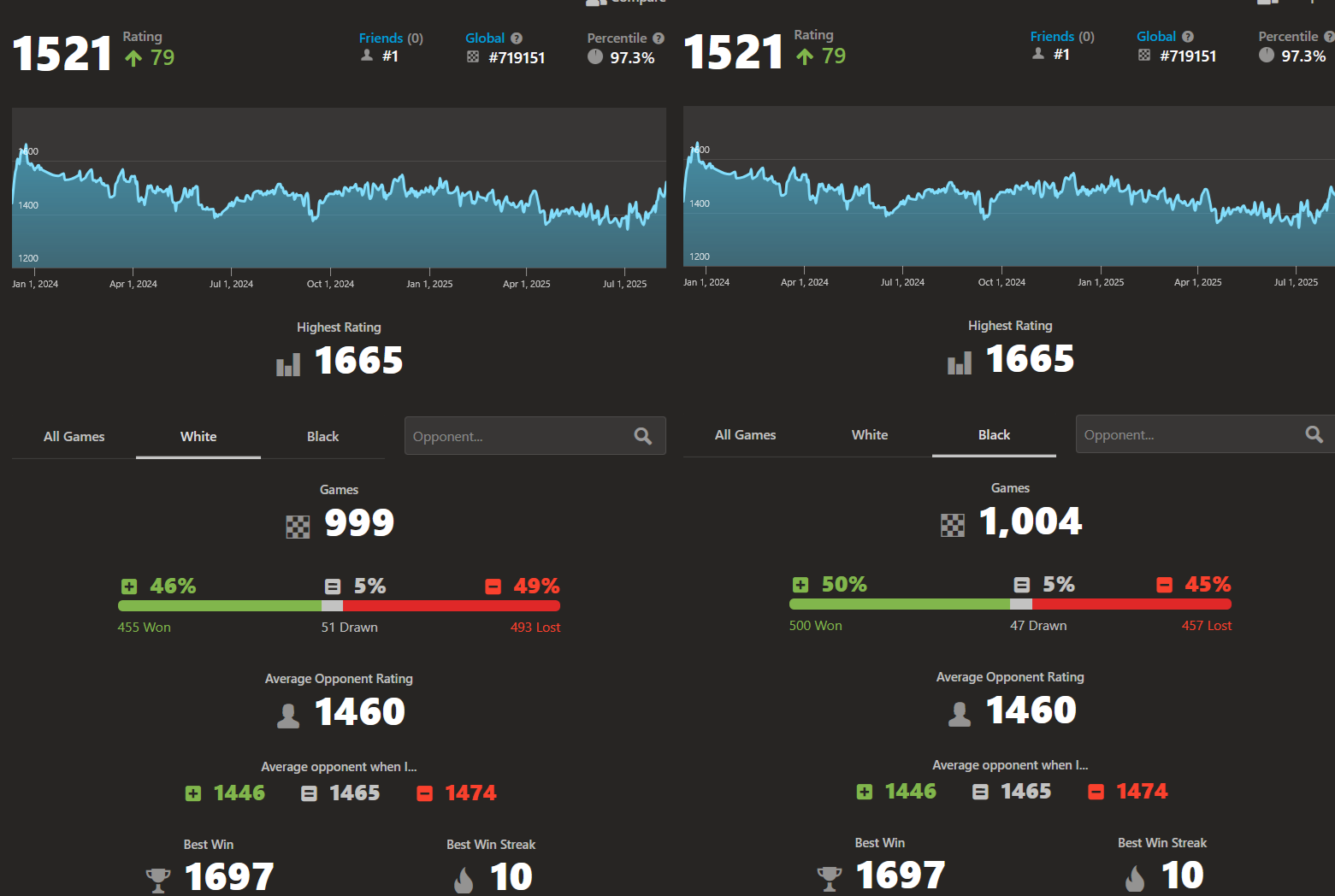Viewport: 1335px width, 896px height.
Task: Click the person icon beside 1460 in the White-stats panel
Action: tap(288, 716)
